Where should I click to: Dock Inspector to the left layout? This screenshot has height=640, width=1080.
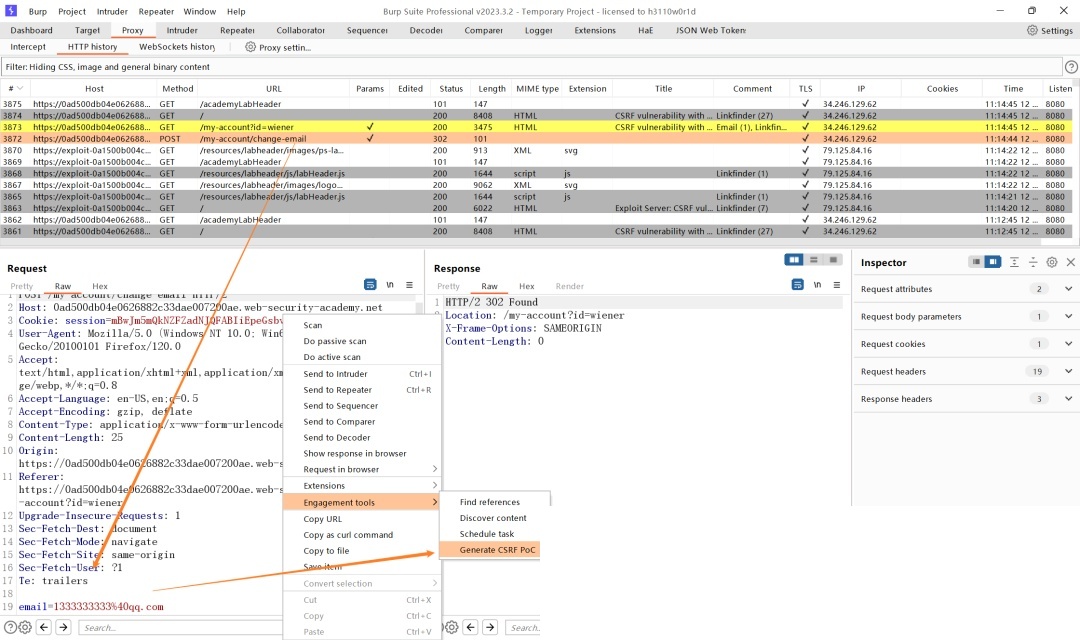pos(976,262)
